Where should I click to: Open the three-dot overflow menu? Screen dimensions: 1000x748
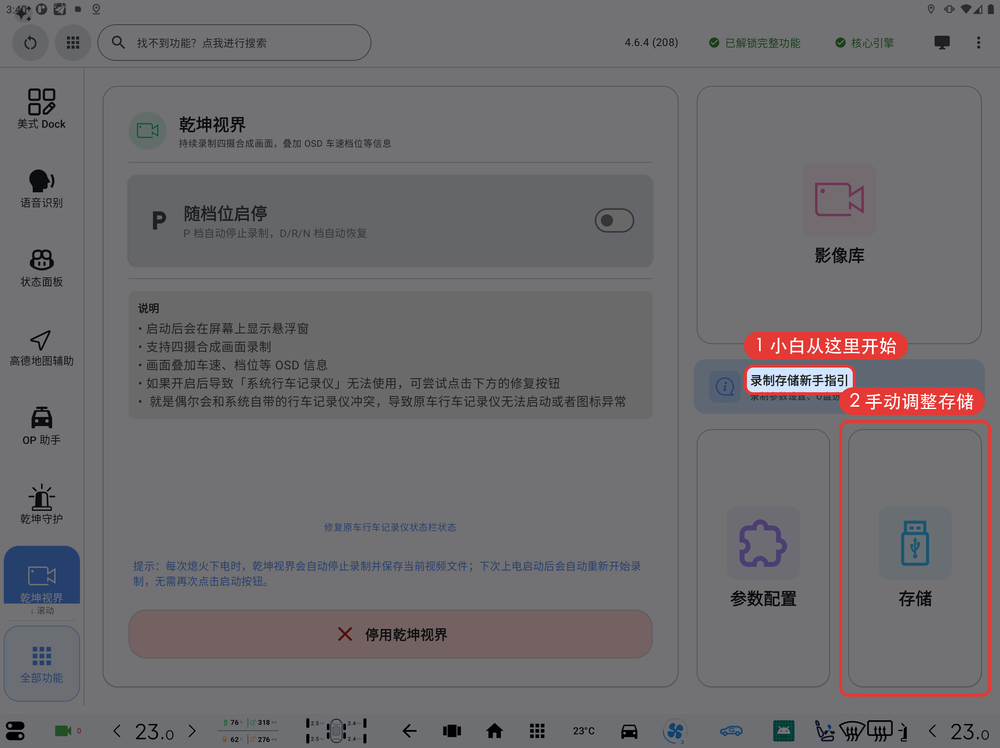coord(978,43)
